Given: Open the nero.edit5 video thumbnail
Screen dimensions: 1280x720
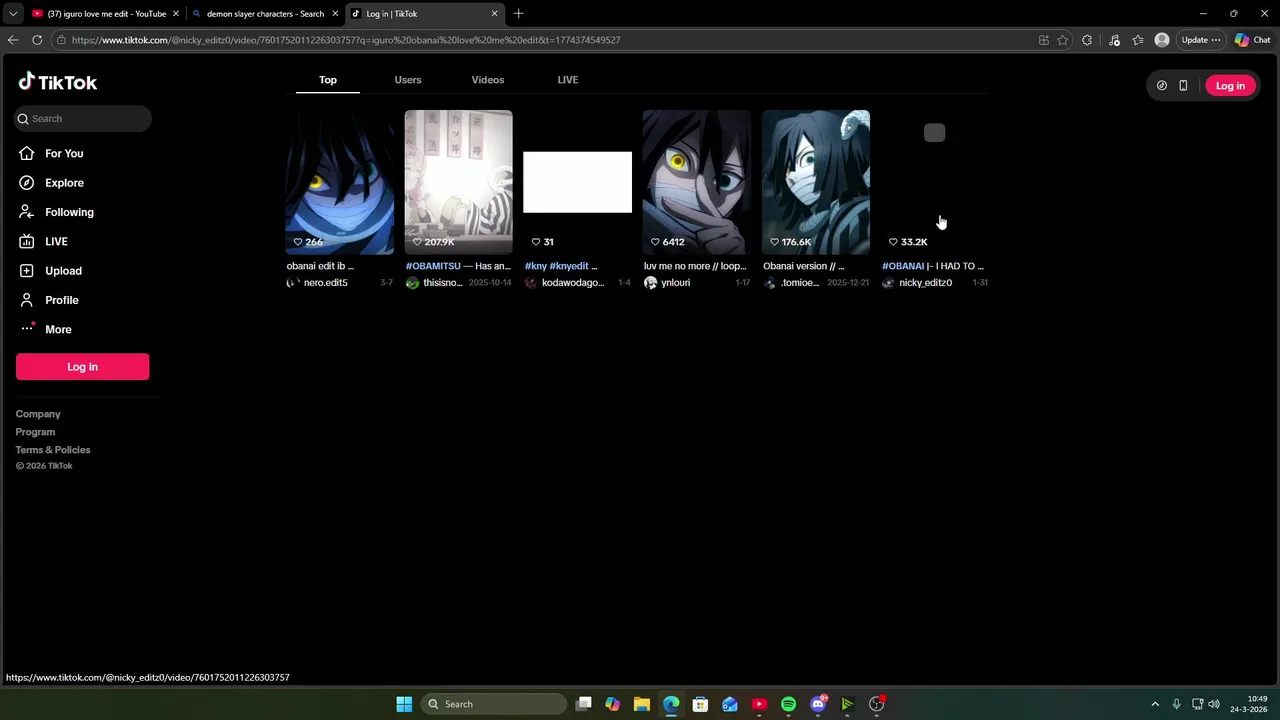Looking at the screenshot, I should [x=340, y=182].
